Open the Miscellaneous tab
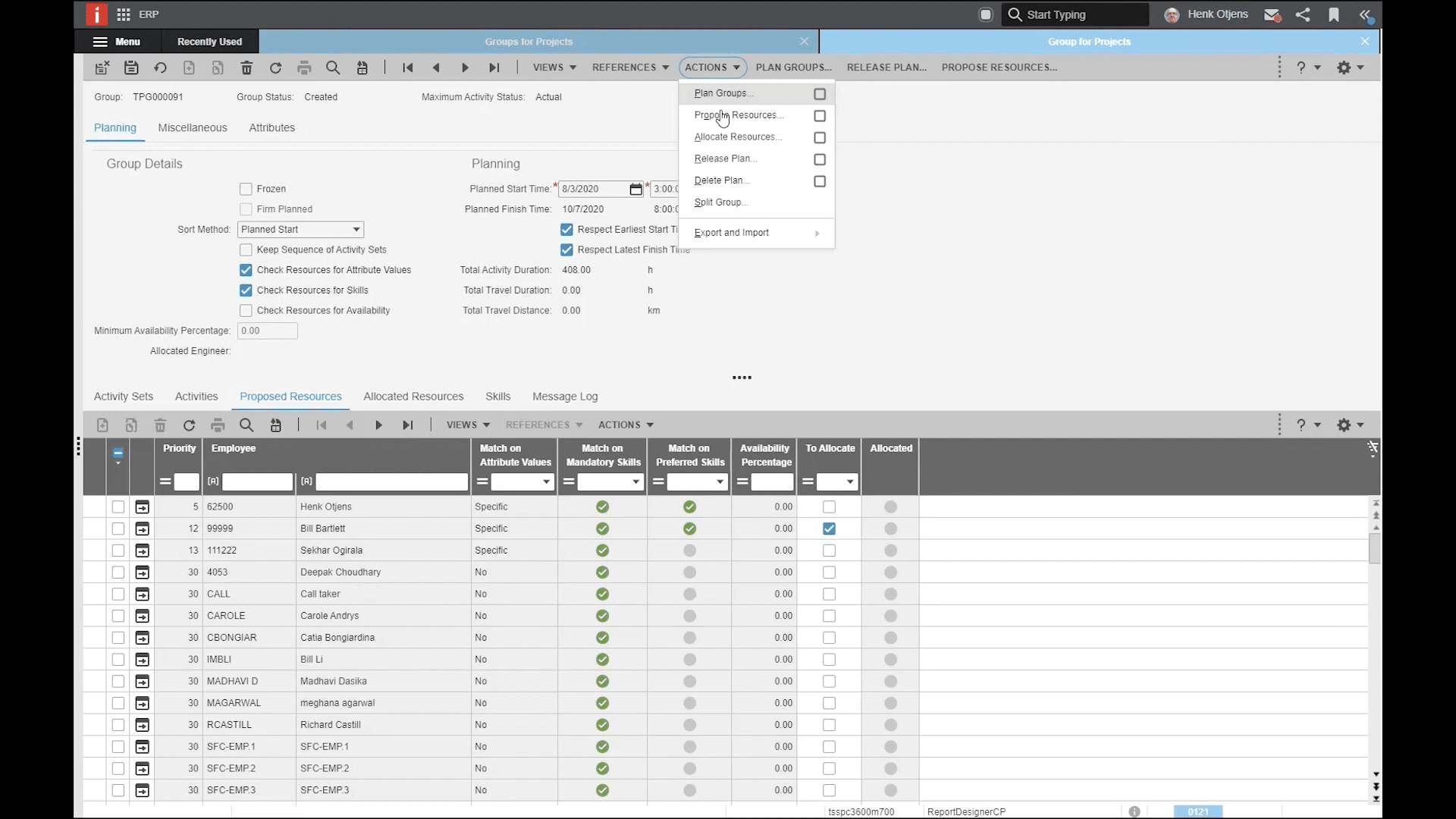 click(193, 127)
